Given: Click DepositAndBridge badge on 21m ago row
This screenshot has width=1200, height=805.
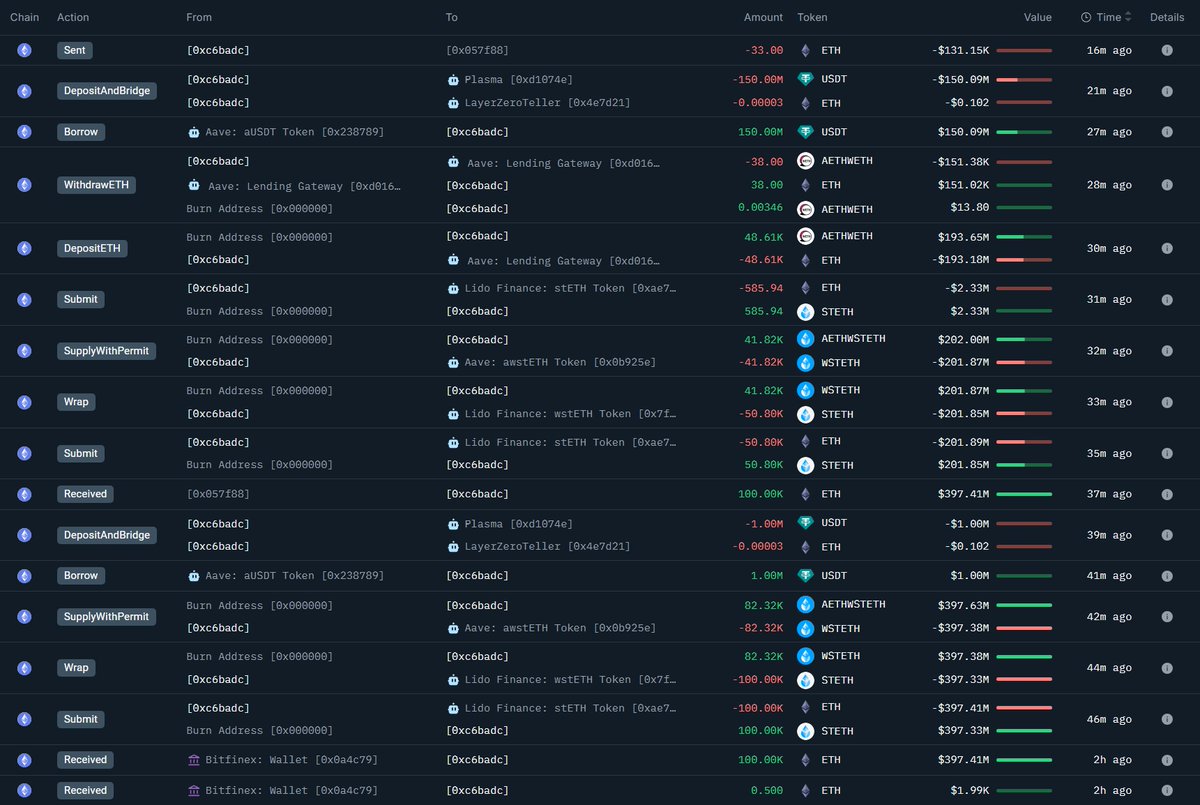Looking at the screenshot, I should 106,91.
